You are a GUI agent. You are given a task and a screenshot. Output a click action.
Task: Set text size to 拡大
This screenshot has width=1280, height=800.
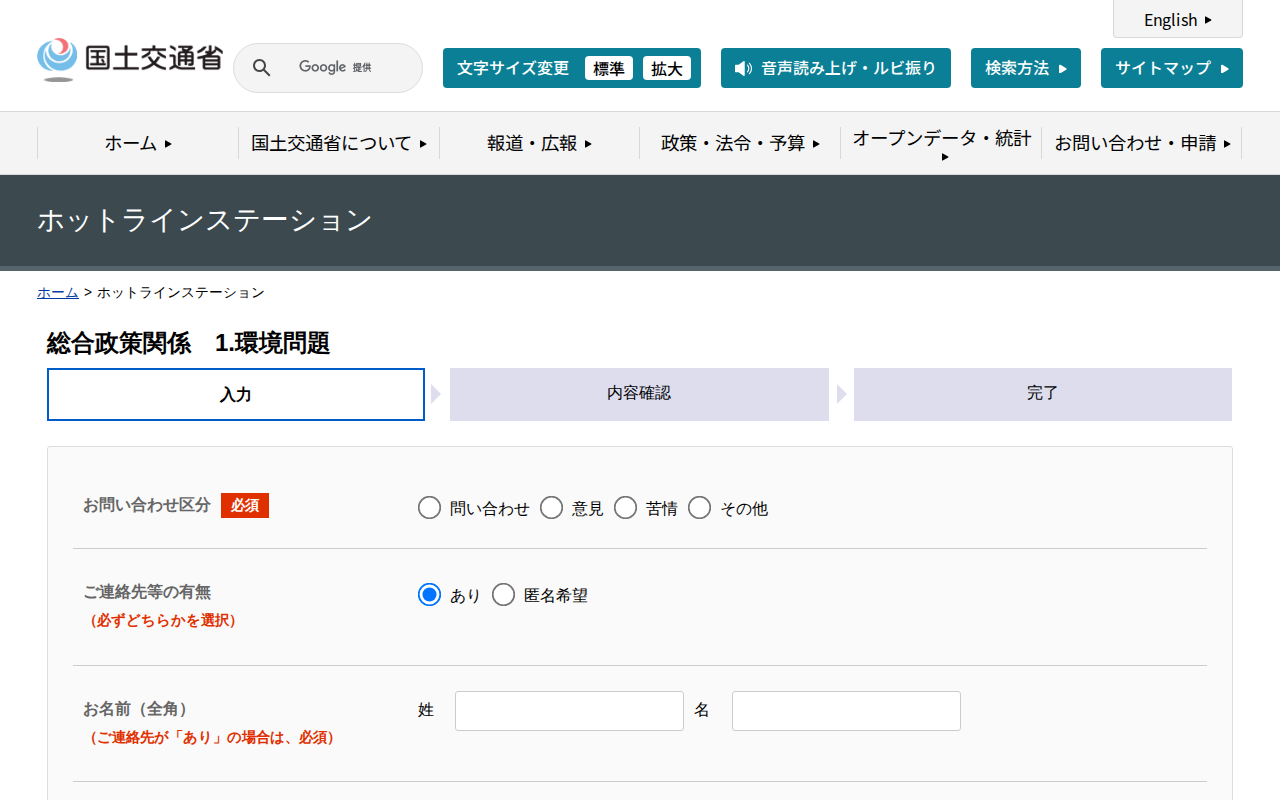pos(666,68)
